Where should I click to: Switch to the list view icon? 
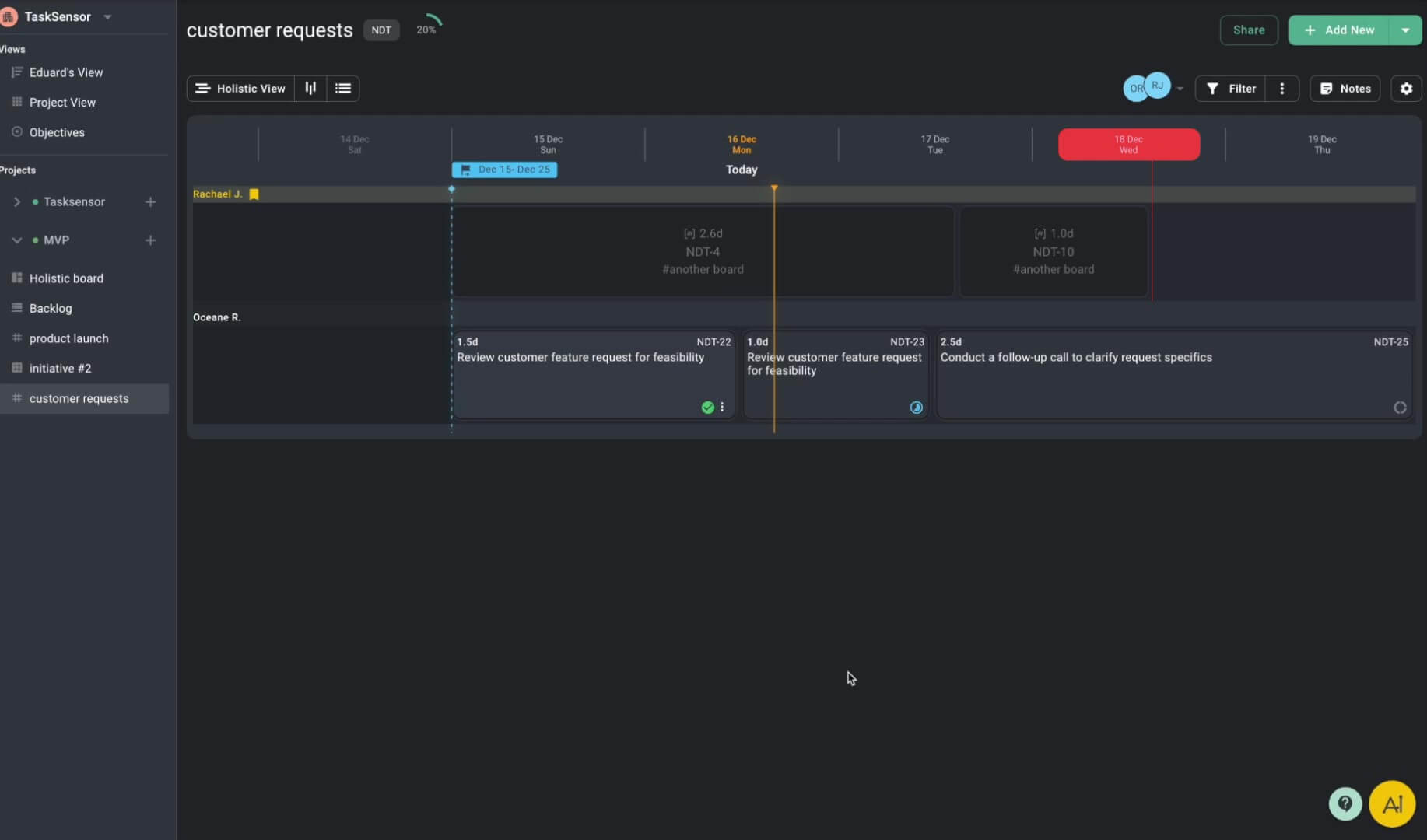point(343,89)
